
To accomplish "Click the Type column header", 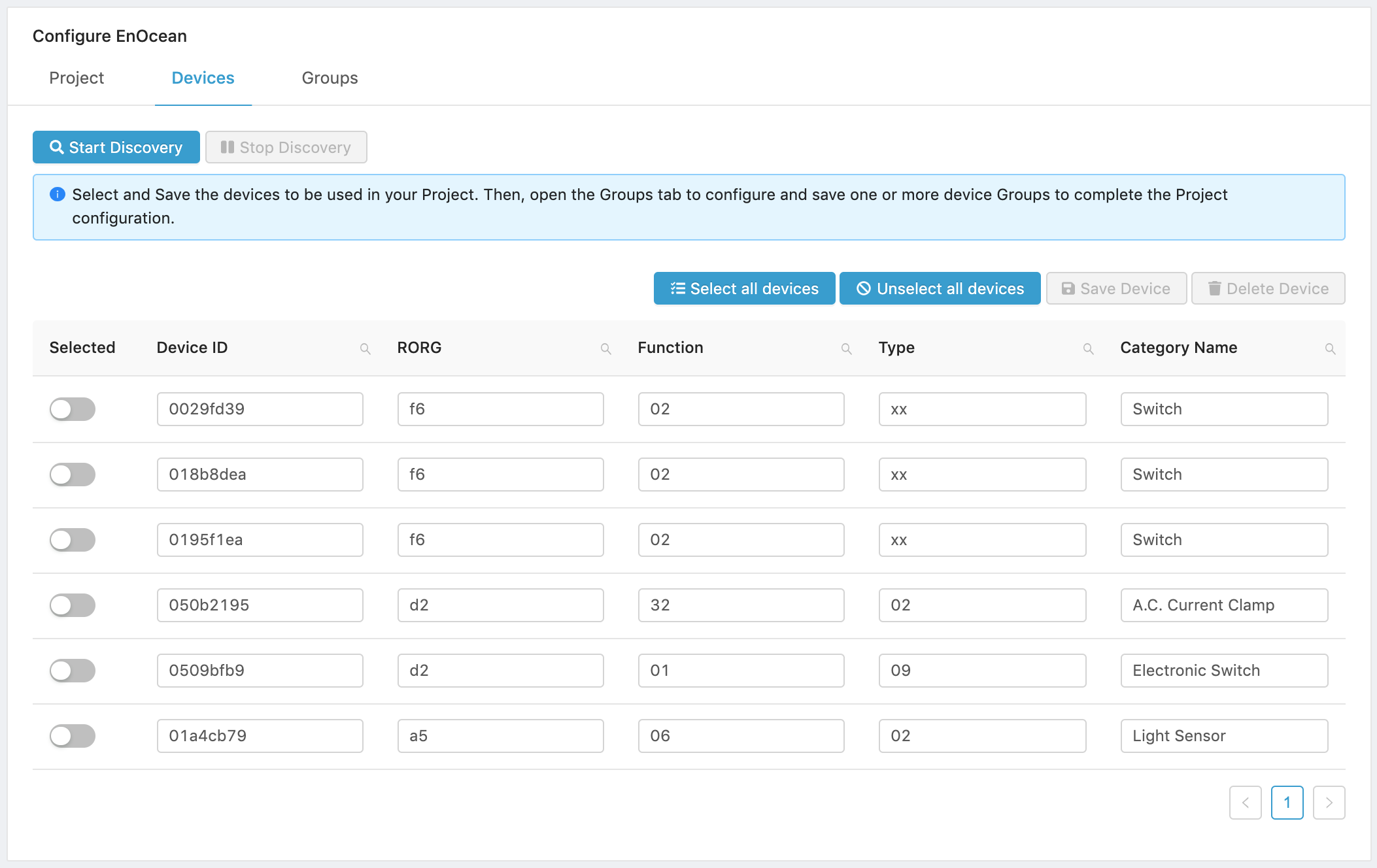I will click(x=897, y=348).
